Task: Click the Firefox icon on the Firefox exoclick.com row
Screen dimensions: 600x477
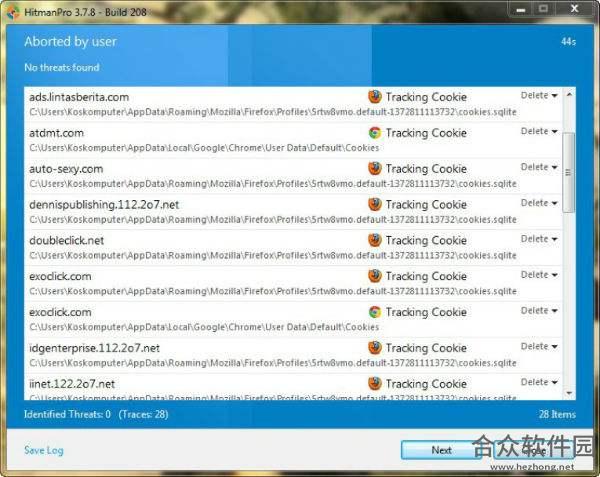Action: point(375,276)
